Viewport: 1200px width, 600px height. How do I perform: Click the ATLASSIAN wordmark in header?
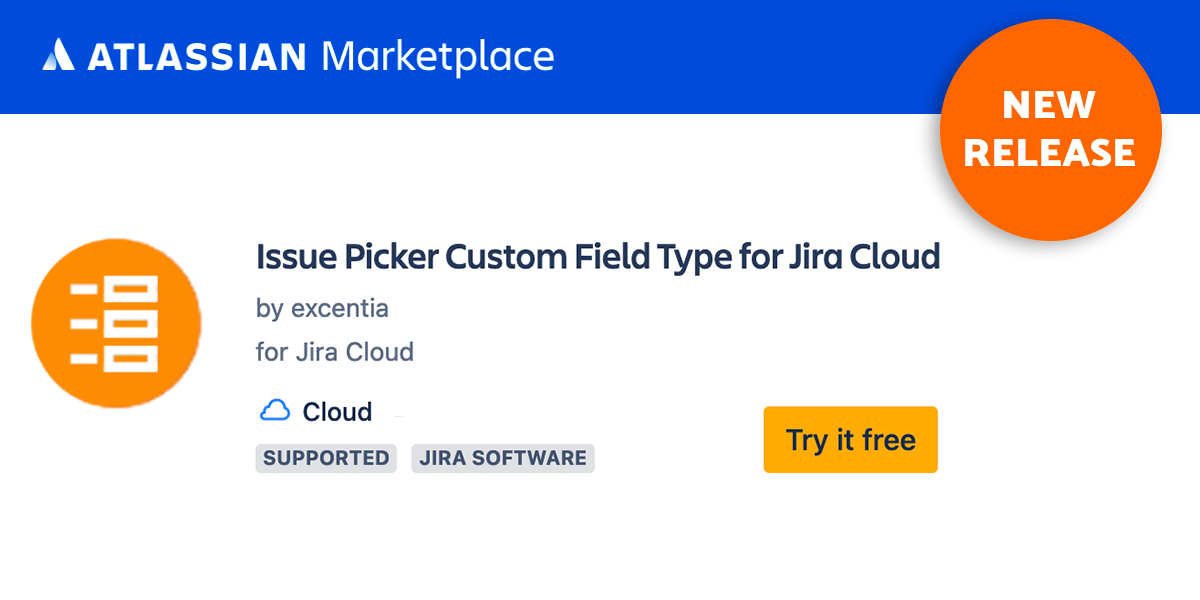[x=197, y=56]
